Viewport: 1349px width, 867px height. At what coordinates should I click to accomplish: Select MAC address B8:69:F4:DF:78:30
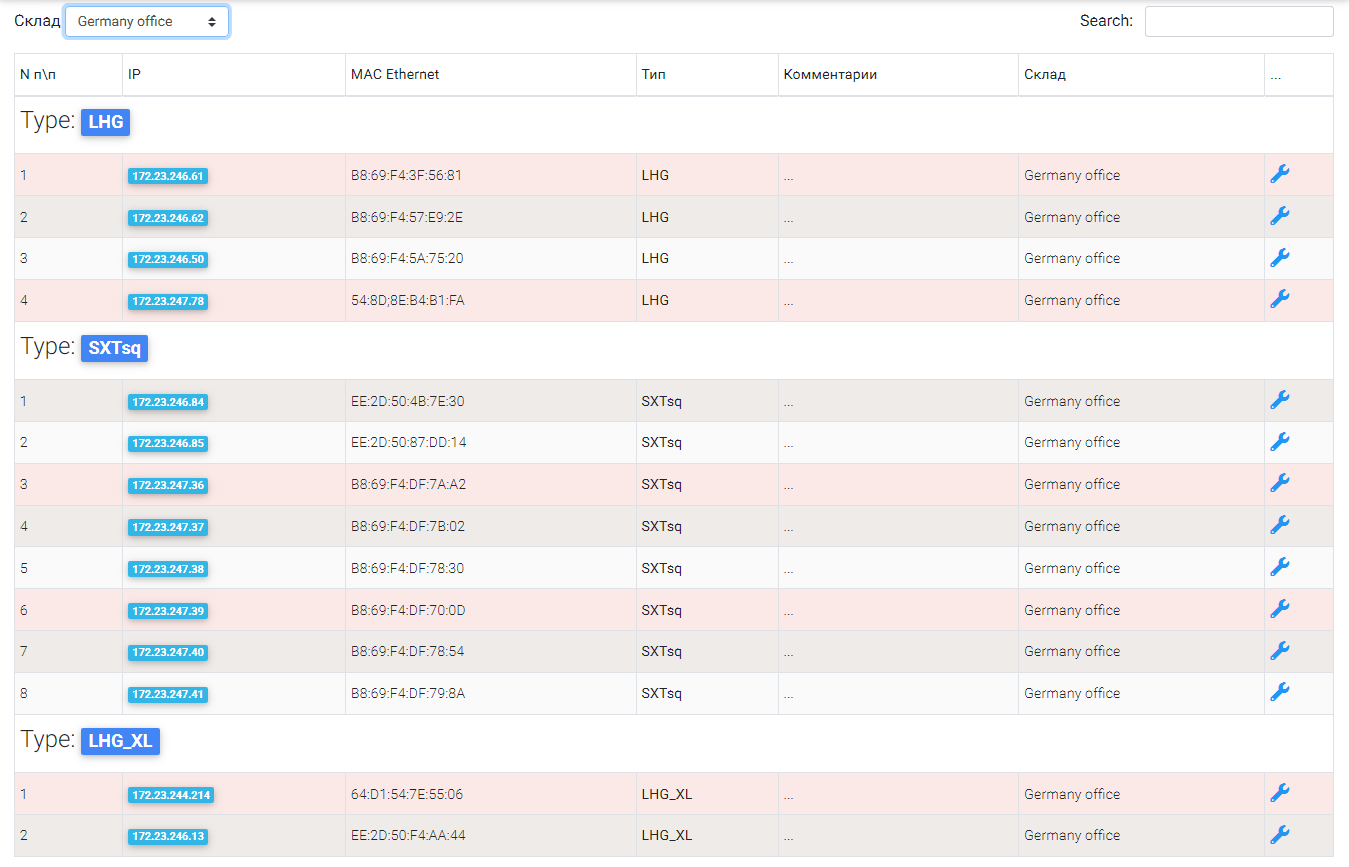(408, 568)
